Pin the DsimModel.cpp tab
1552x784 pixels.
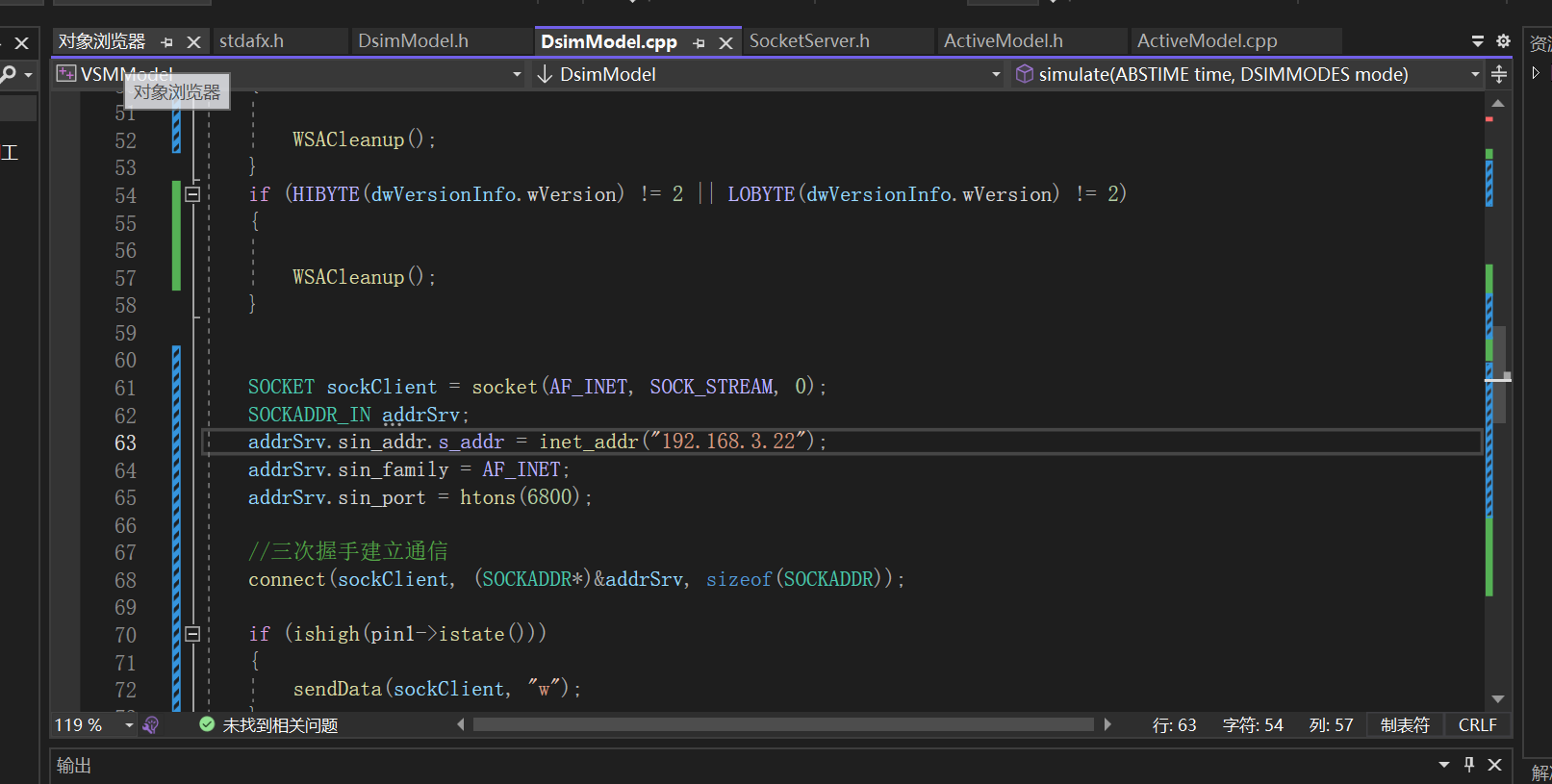point(700,43)
